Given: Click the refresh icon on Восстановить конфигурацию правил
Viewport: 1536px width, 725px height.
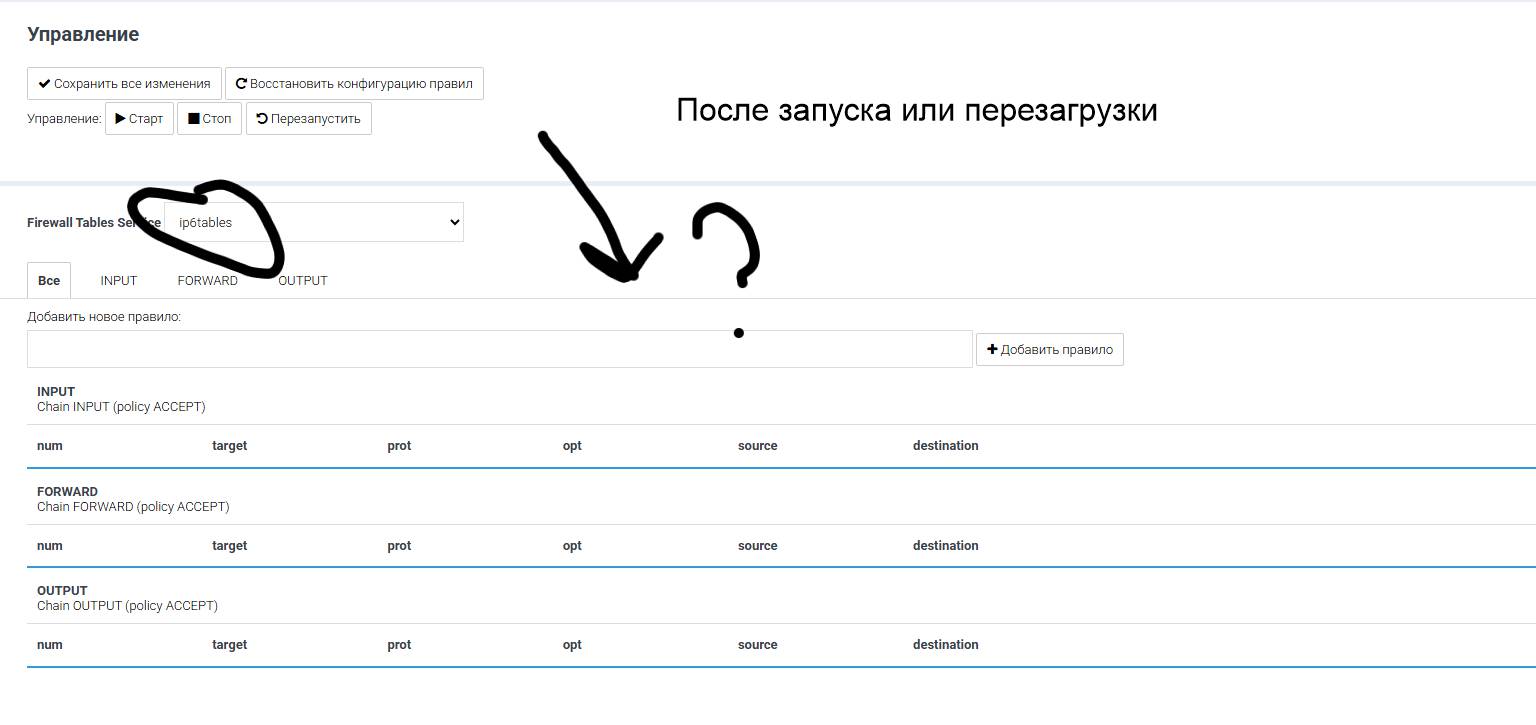Looking at the screenshot, I should (241, 84).
